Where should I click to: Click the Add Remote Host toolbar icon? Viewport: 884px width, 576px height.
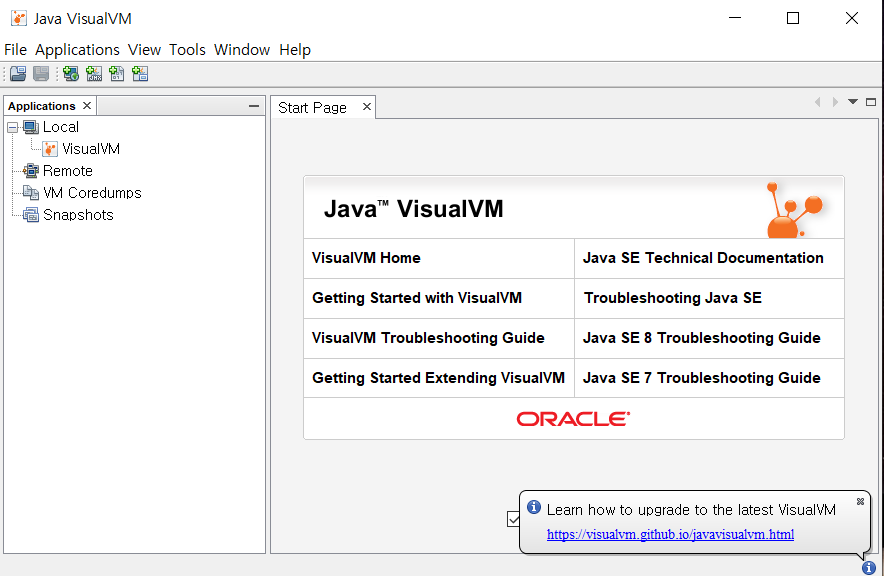click(x=71, y=74)
